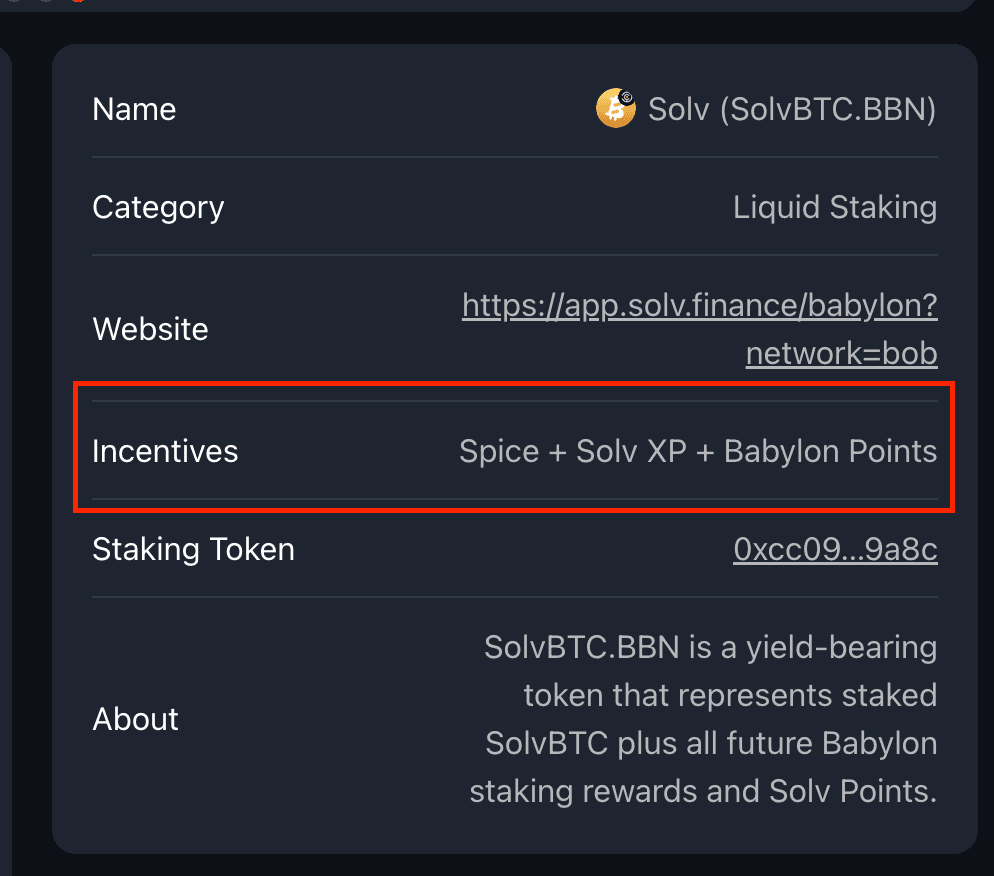Click the 'token that represents staked' line
Viewport: 994px width, 876px height.
click(x=730, y=695)
